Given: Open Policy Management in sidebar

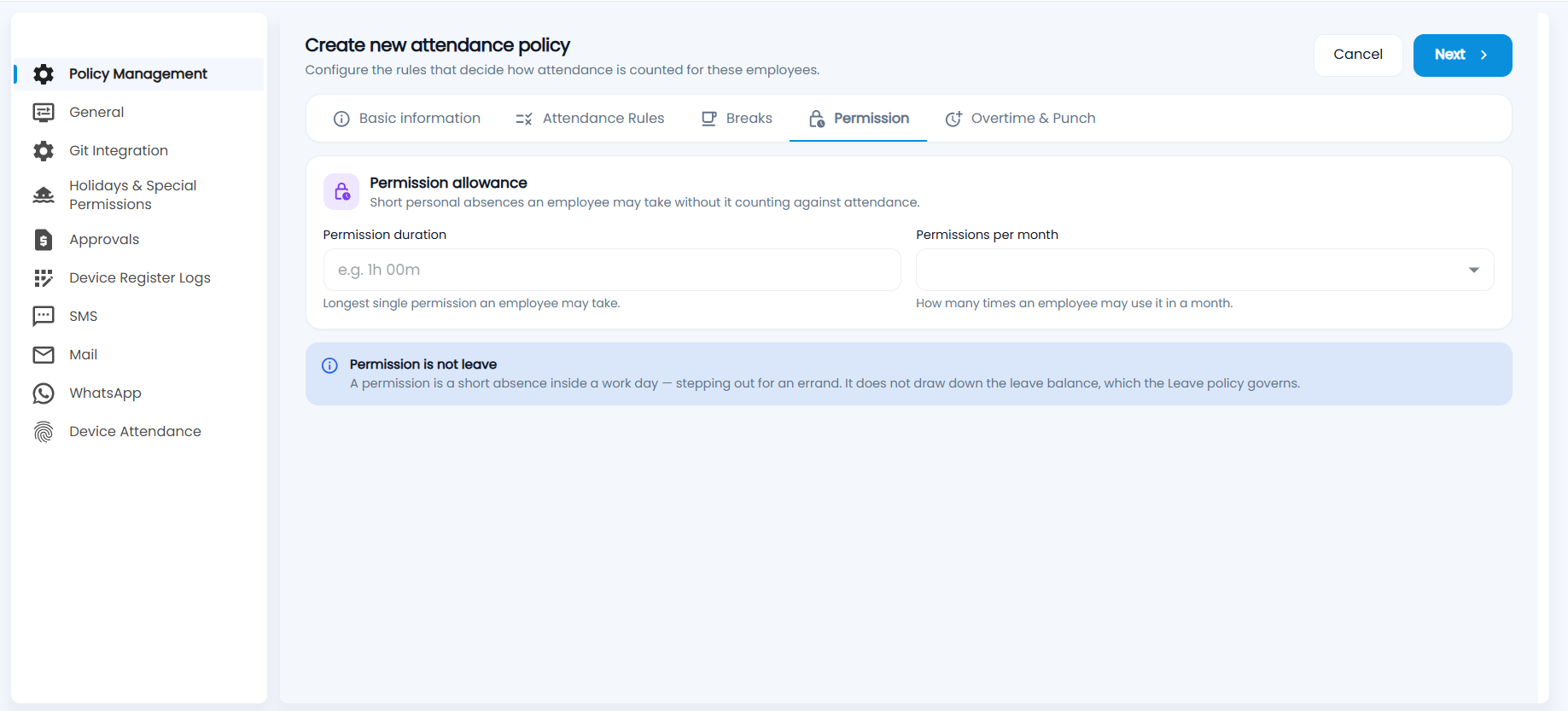Looking at the screenshot, I should (x=139, y=74).
